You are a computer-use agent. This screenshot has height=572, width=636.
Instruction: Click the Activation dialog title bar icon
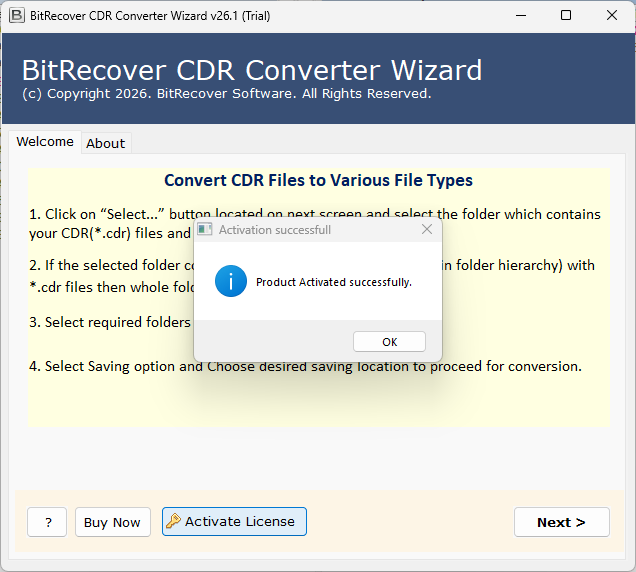coord(205,230)
